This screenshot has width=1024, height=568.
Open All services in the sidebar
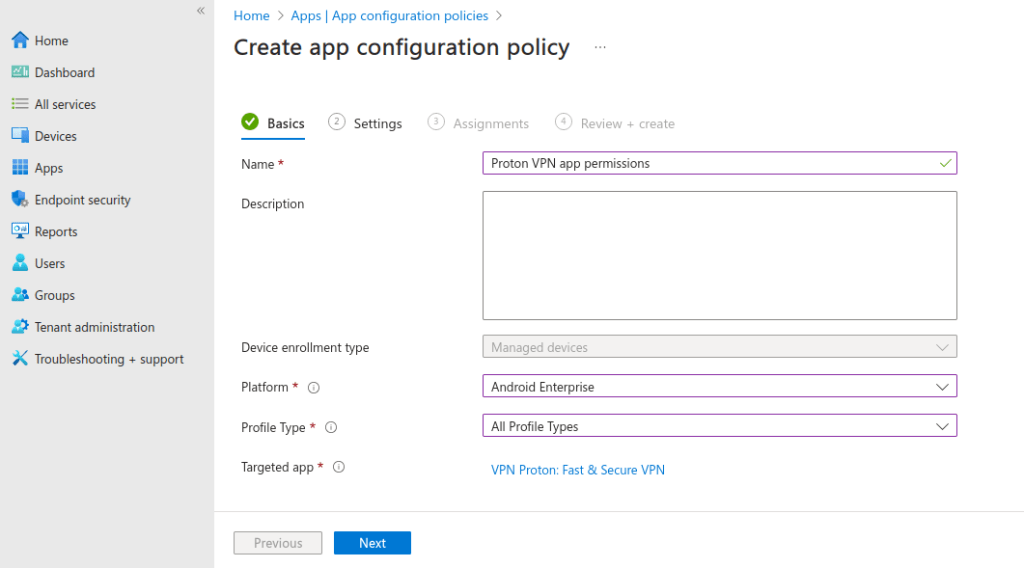click(65, 104)
